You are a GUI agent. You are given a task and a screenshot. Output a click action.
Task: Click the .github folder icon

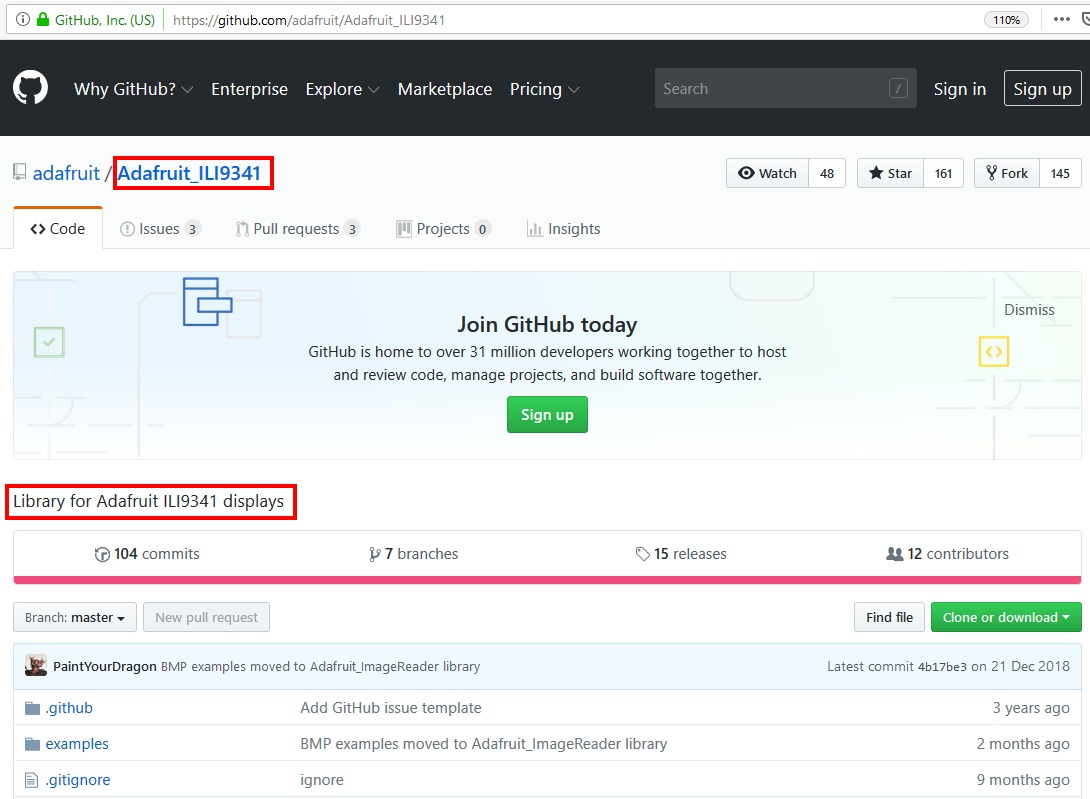pos(32,708)
